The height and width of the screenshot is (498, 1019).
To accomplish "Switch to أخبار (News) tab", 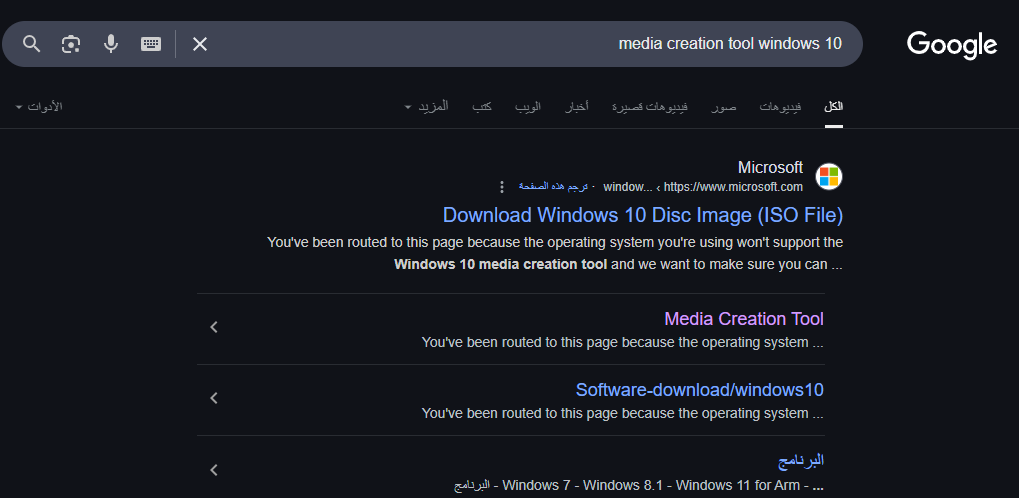I will point(576,107).
